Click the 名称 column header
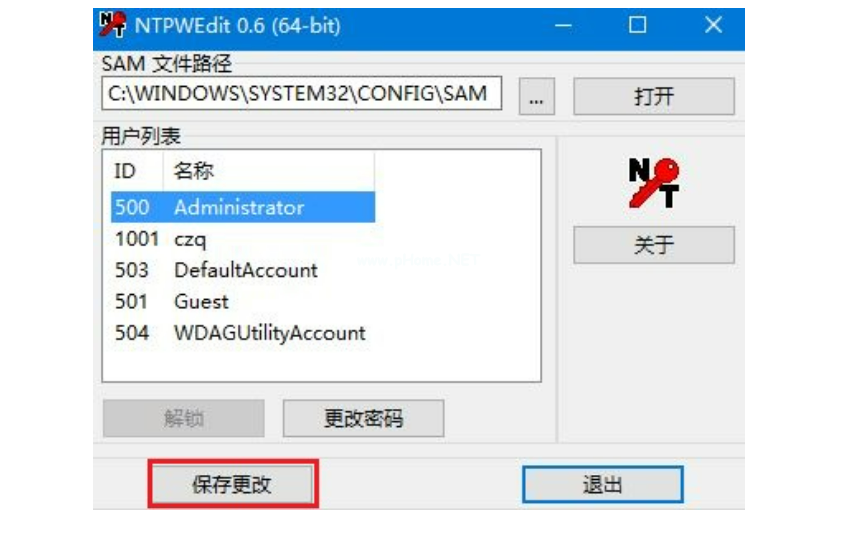The image size is (846, 538). point(268,171)
